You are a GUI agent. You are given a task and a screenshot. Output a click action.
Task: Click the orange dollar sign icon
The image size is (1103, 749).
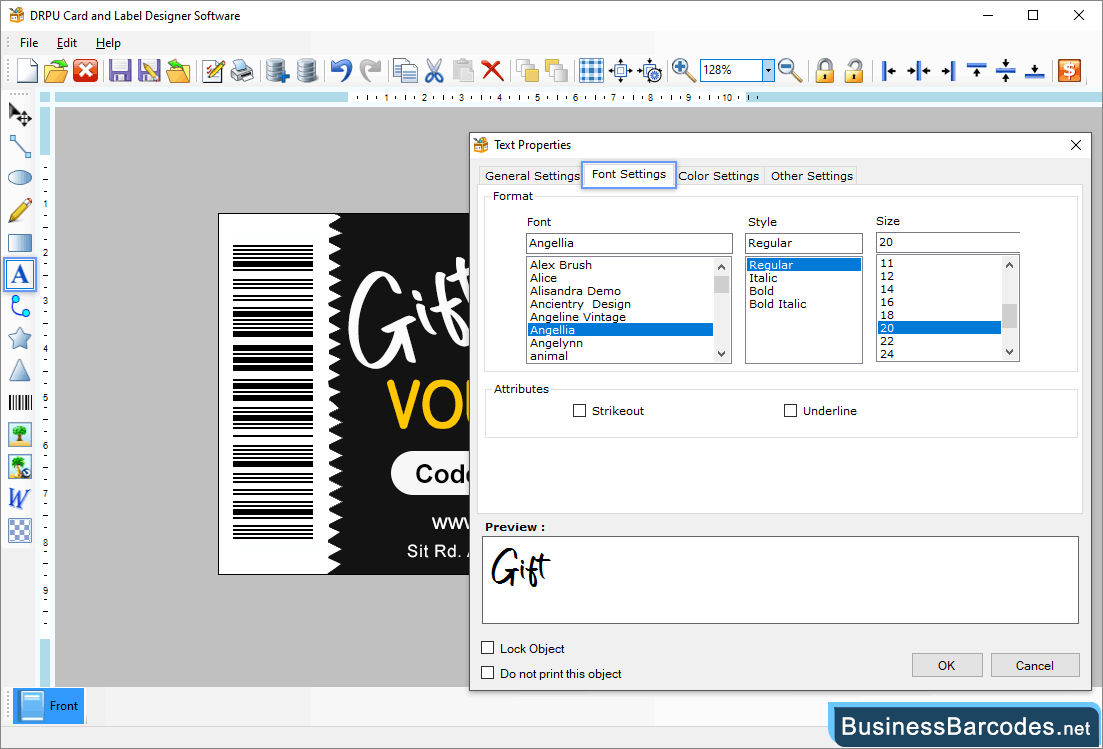[1069, 70]
